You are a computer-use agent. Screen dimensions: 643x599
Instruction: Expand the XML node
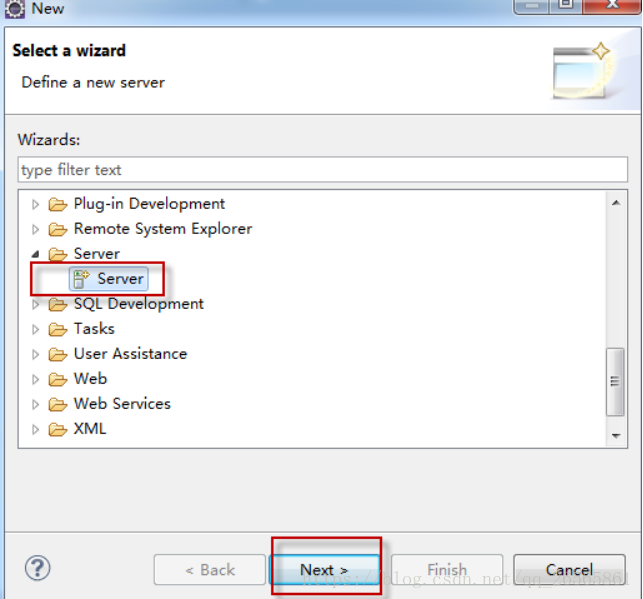click(x=35, y=429)
